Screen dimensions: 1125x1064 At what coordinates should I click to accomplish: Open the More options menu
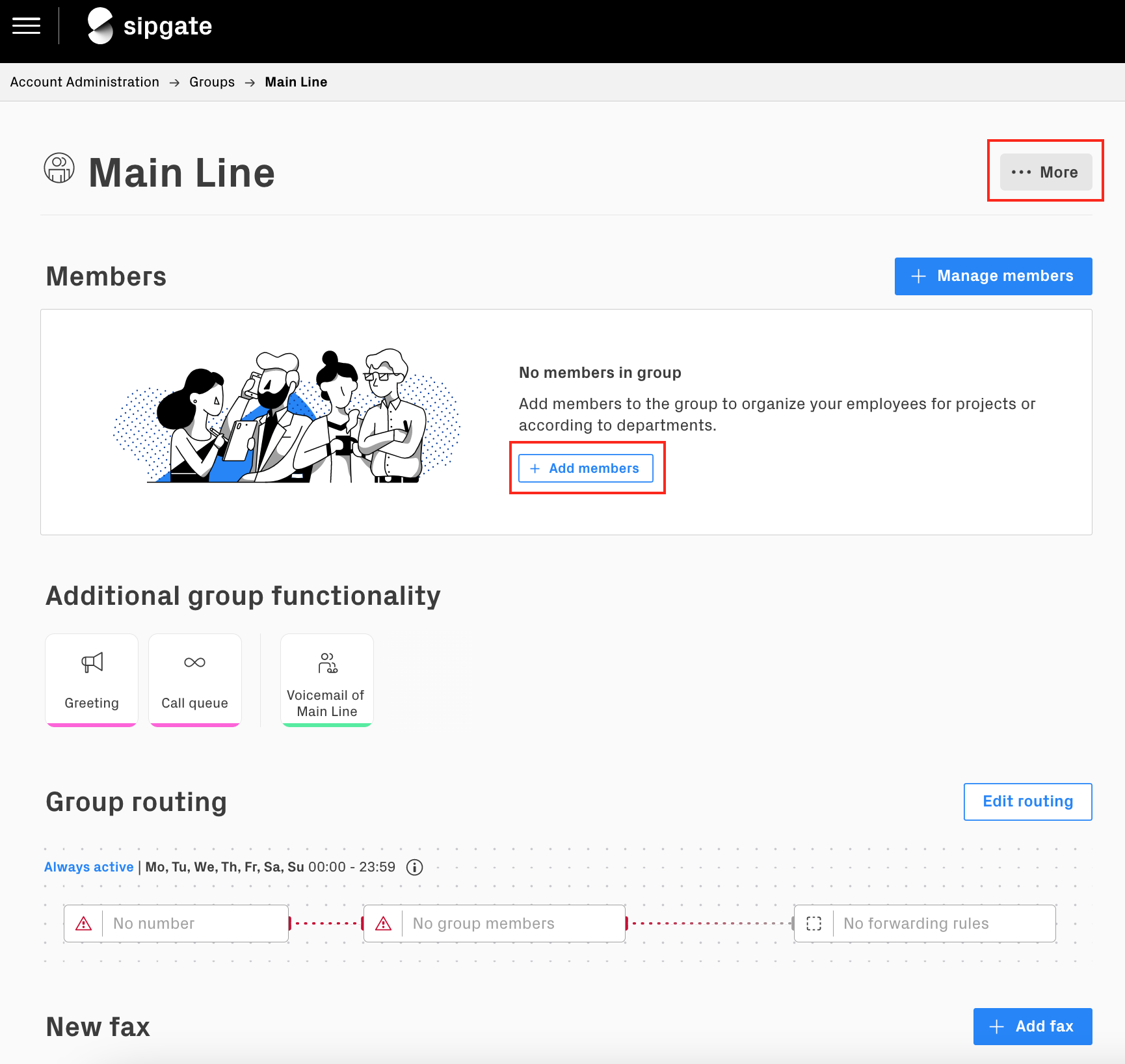tap(1046, 172)
